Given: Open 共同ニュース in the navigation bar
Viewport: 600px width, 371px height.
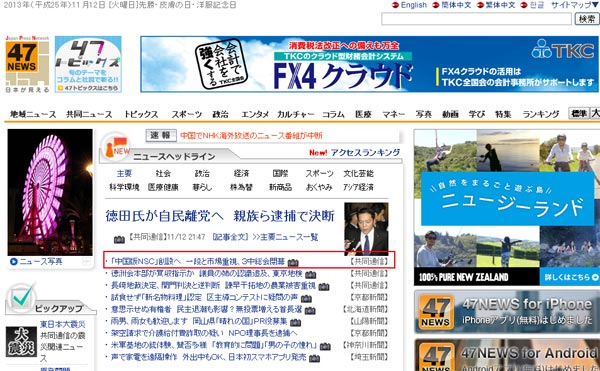Looking at the screenshot, I should click(89, 114).
